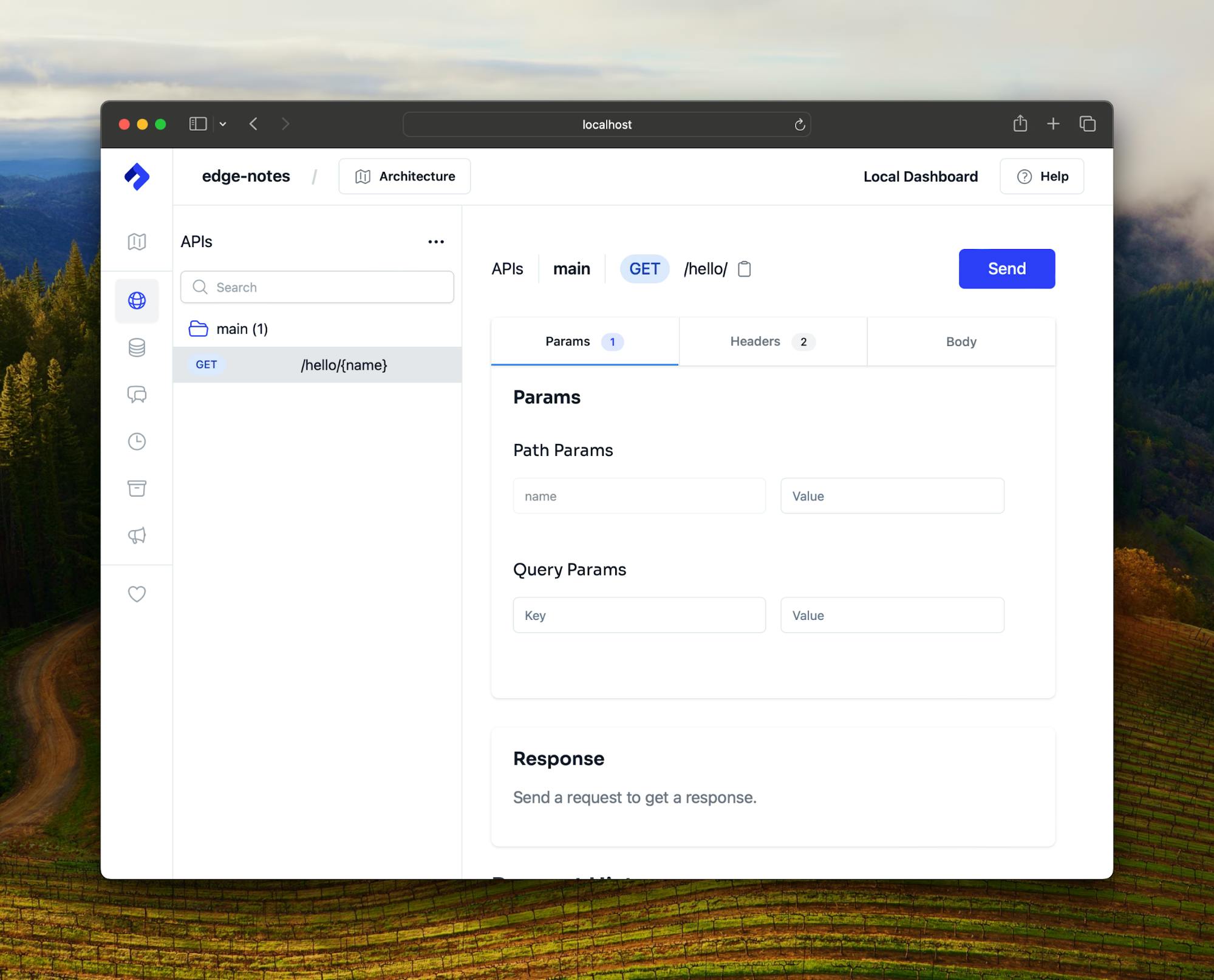Click the heart icon in sidebar
The height and width of the screenshot is (980, 1214).
pyautogui.click(x=137, y=594)
